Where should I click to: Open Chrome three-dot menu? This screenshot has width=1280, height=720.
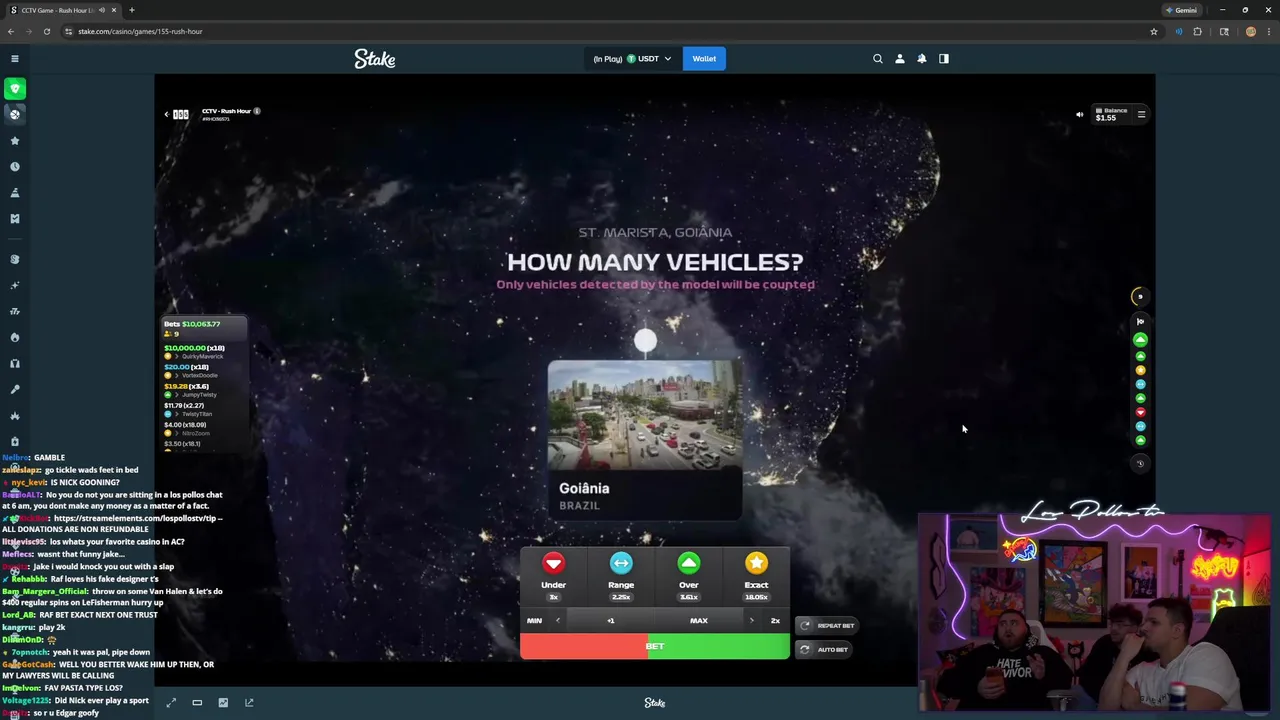click(x=1268, y=31)
